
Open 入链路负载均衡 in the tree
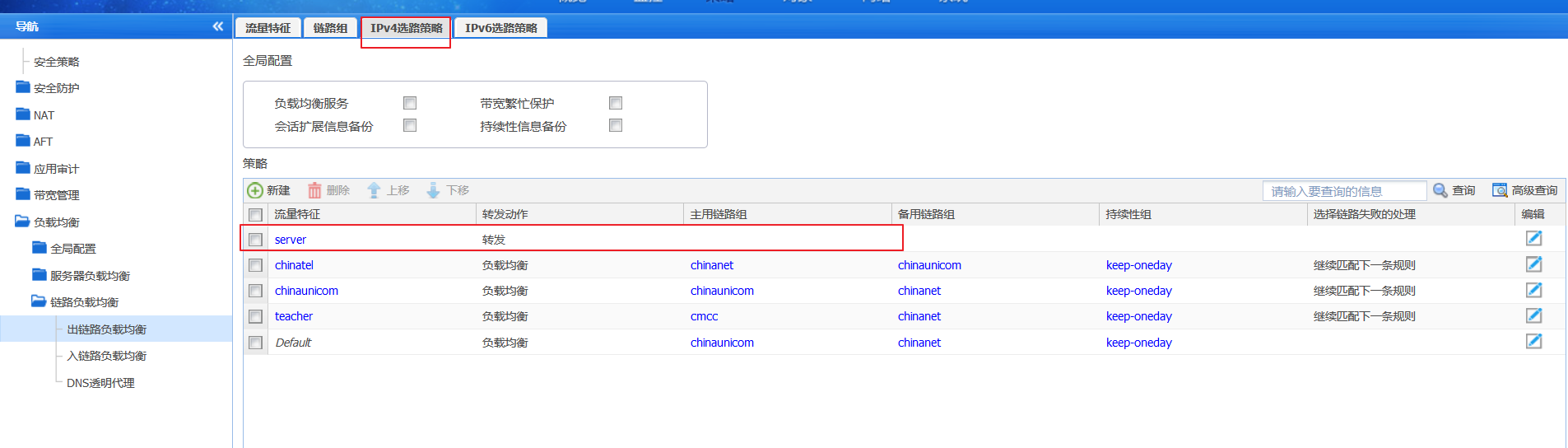[x=107, y=356]
